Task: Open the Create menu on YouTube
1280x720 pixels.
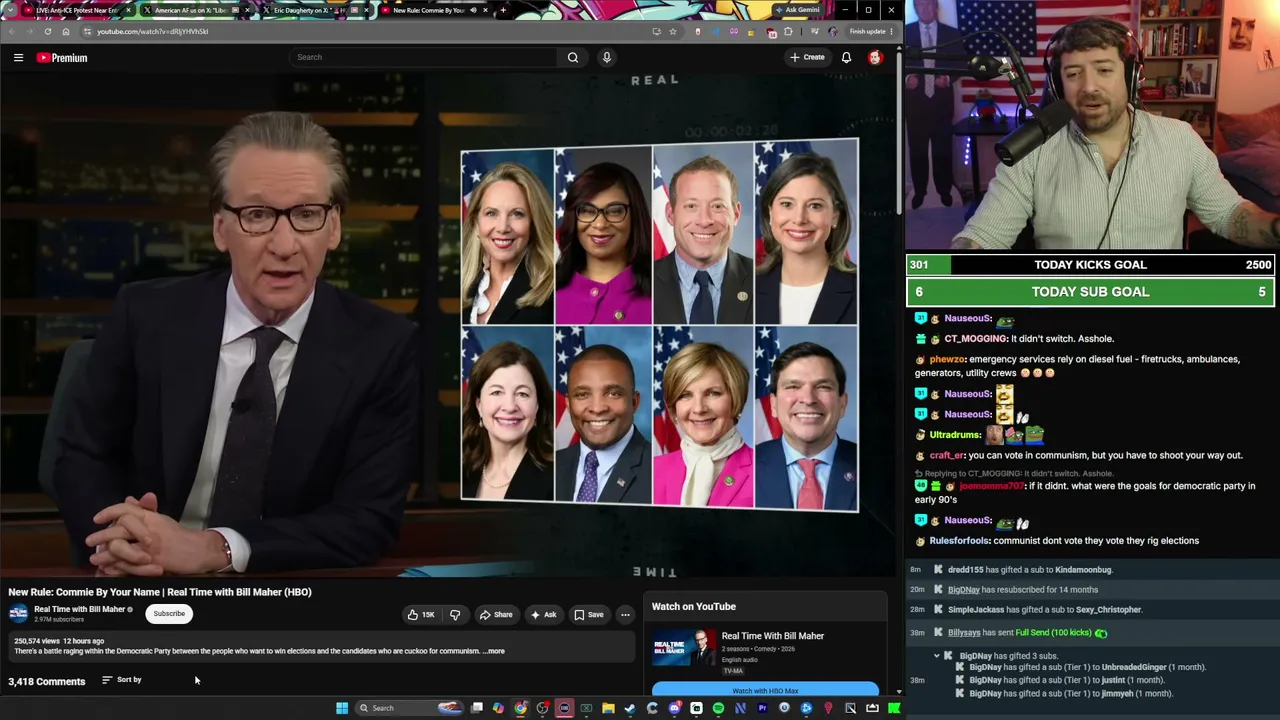Action: click(808, 57)
